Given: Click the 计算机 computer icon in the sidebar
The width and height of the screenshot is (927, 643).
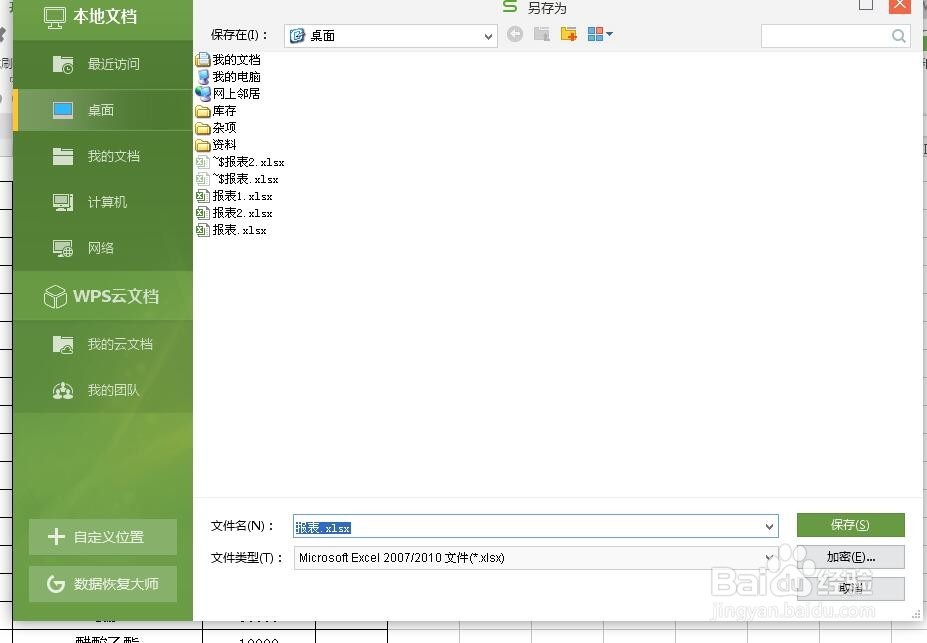Looking at the screenshot, I should (63, 203).
